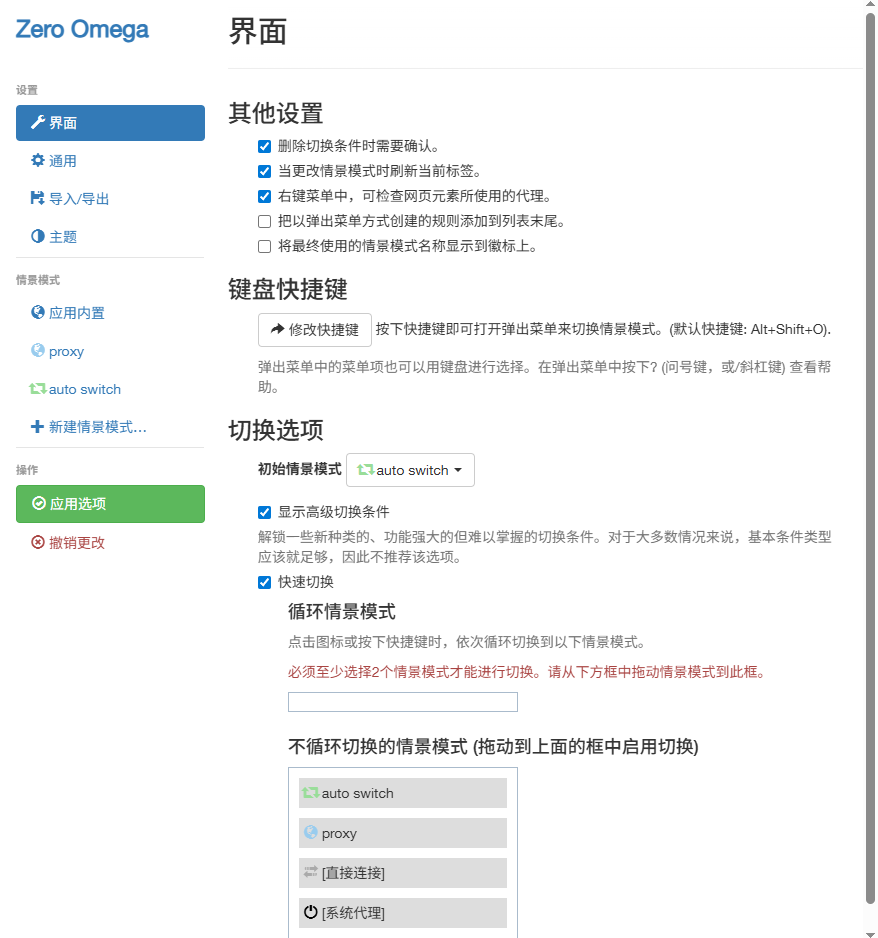Enable 将最终使用的情景模式名称显示到徽标上 checkbox
The width and height of the screenshot is (878, 938).
(265, 246)
